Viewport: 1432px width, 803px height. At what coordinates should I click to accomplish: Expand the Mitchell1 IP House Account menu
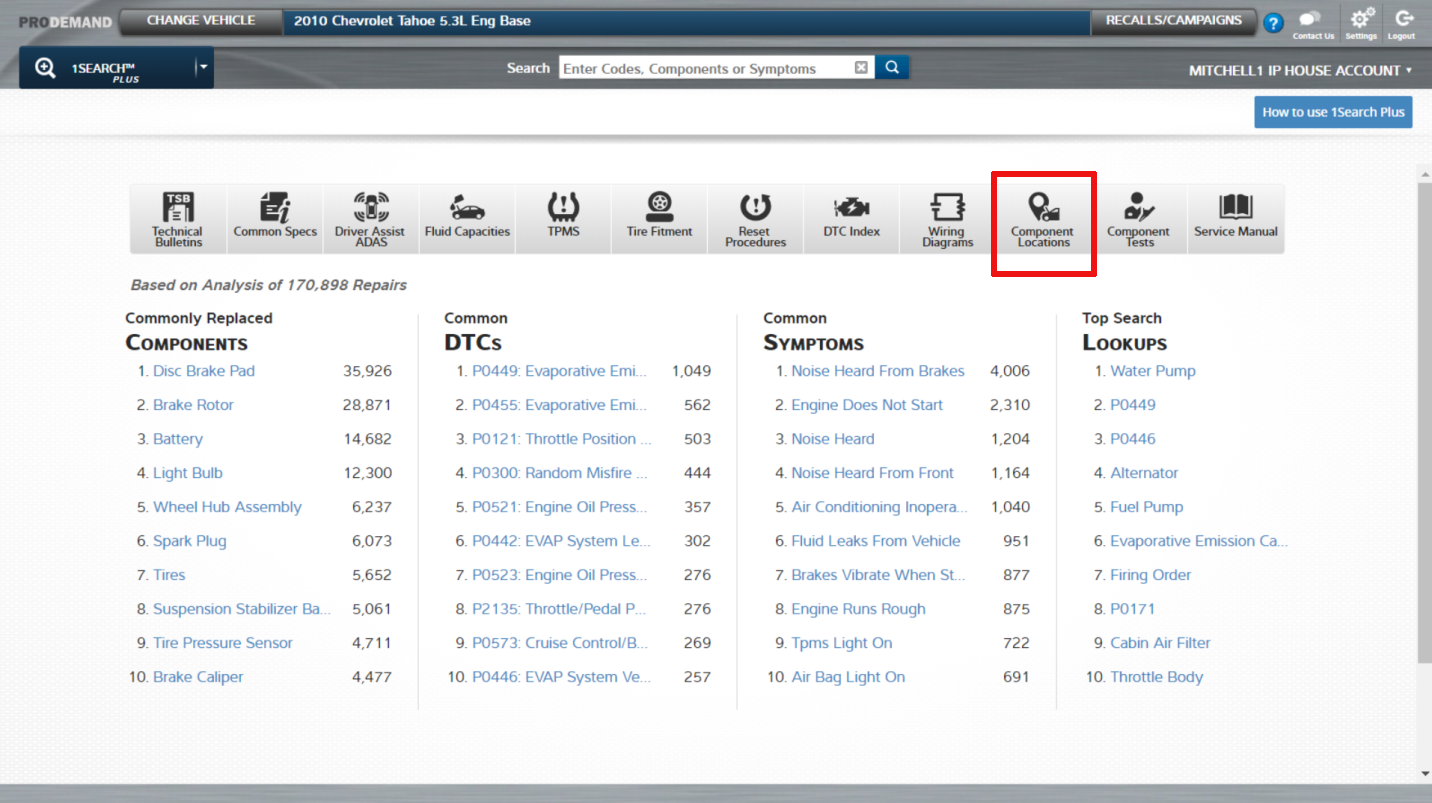[x=1299, y=71]
